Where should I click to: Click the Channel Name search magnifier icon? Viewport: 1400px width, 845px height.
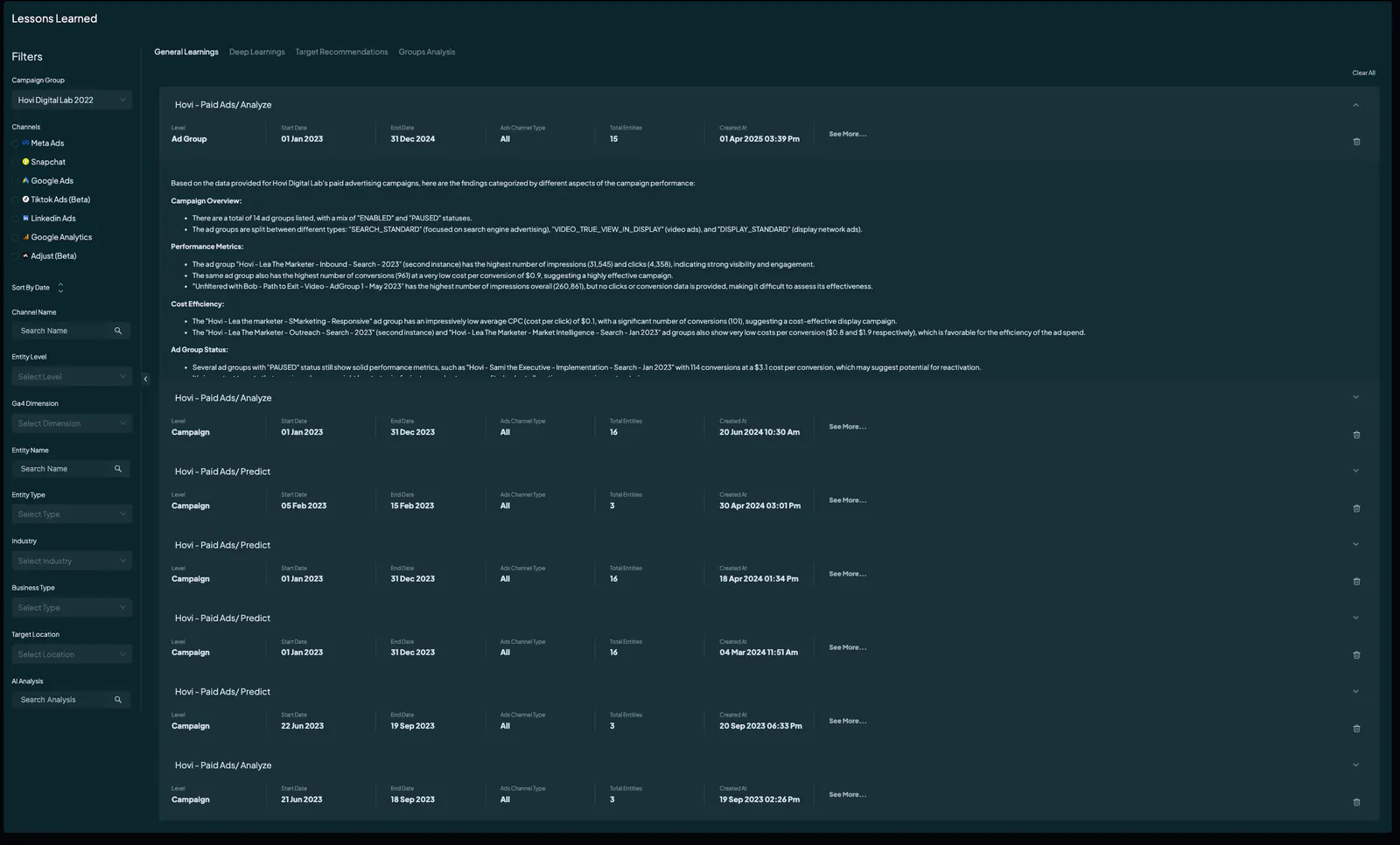pyautogui.click(x=118, y=331)
